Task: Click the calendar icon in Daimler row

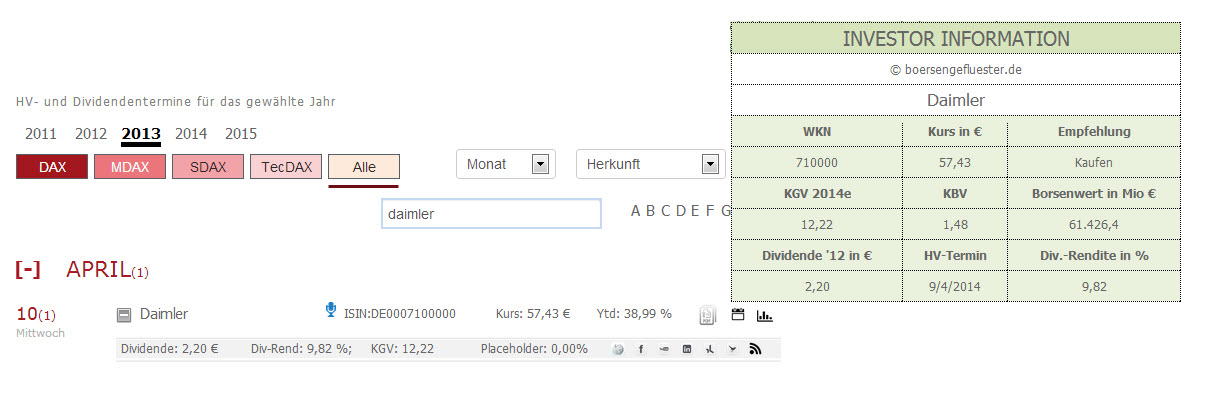Action: point(738,314)
